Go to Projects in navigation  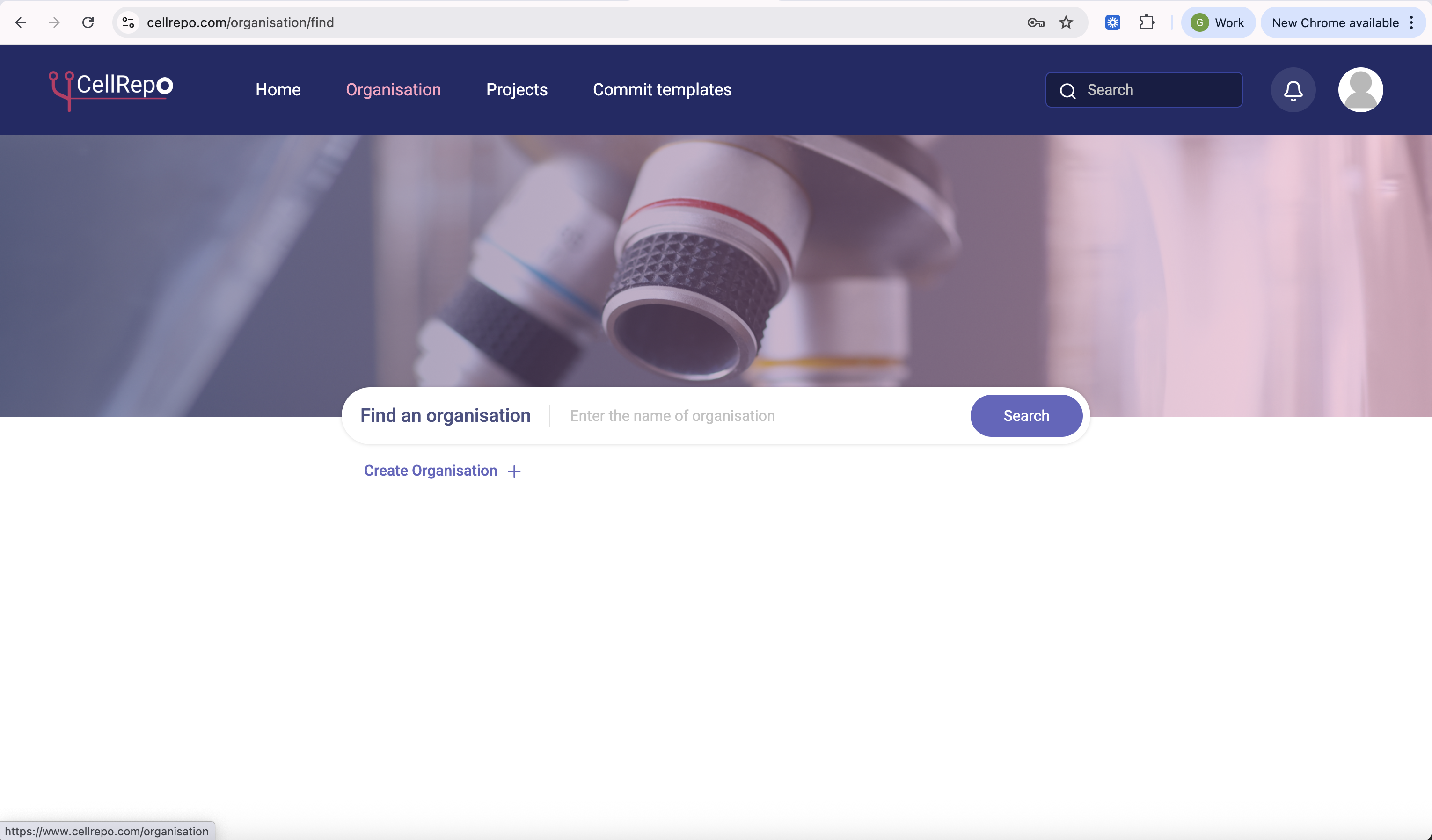click(517, 90)
